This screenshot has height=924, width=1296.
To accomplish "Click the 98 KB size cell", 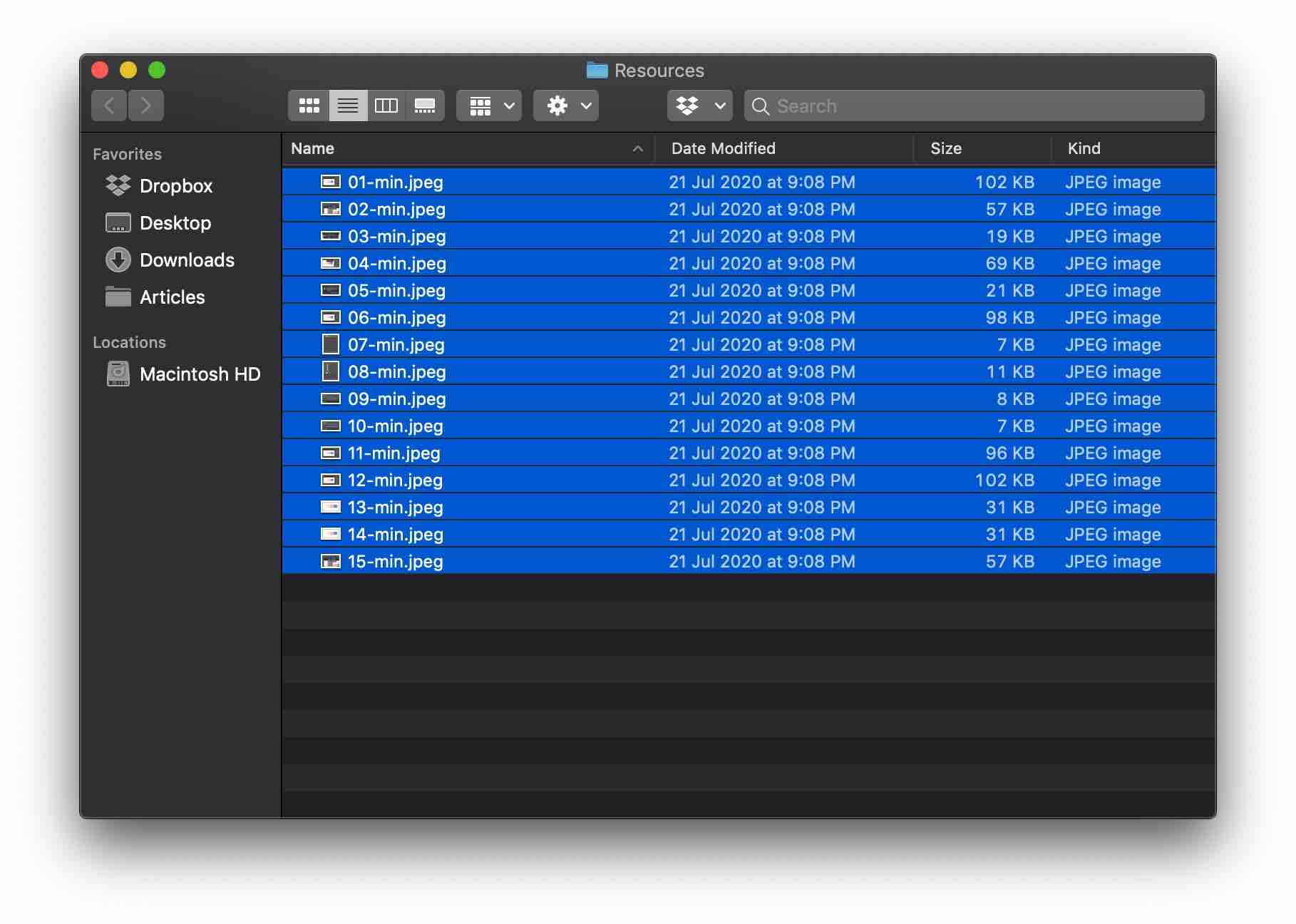I will click(x=1010, y=317).
